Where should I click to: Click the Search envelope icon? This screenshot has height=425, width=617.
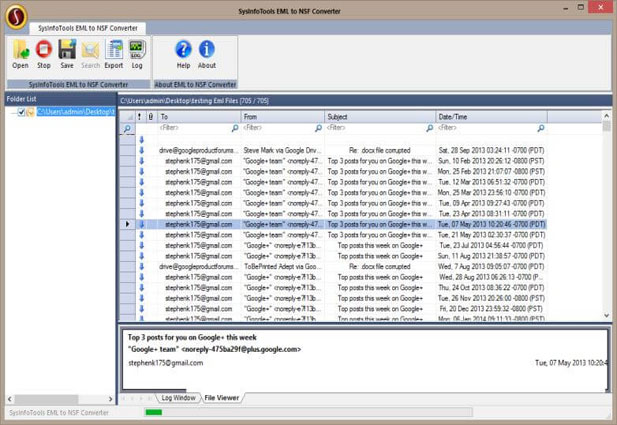[91, 54]
